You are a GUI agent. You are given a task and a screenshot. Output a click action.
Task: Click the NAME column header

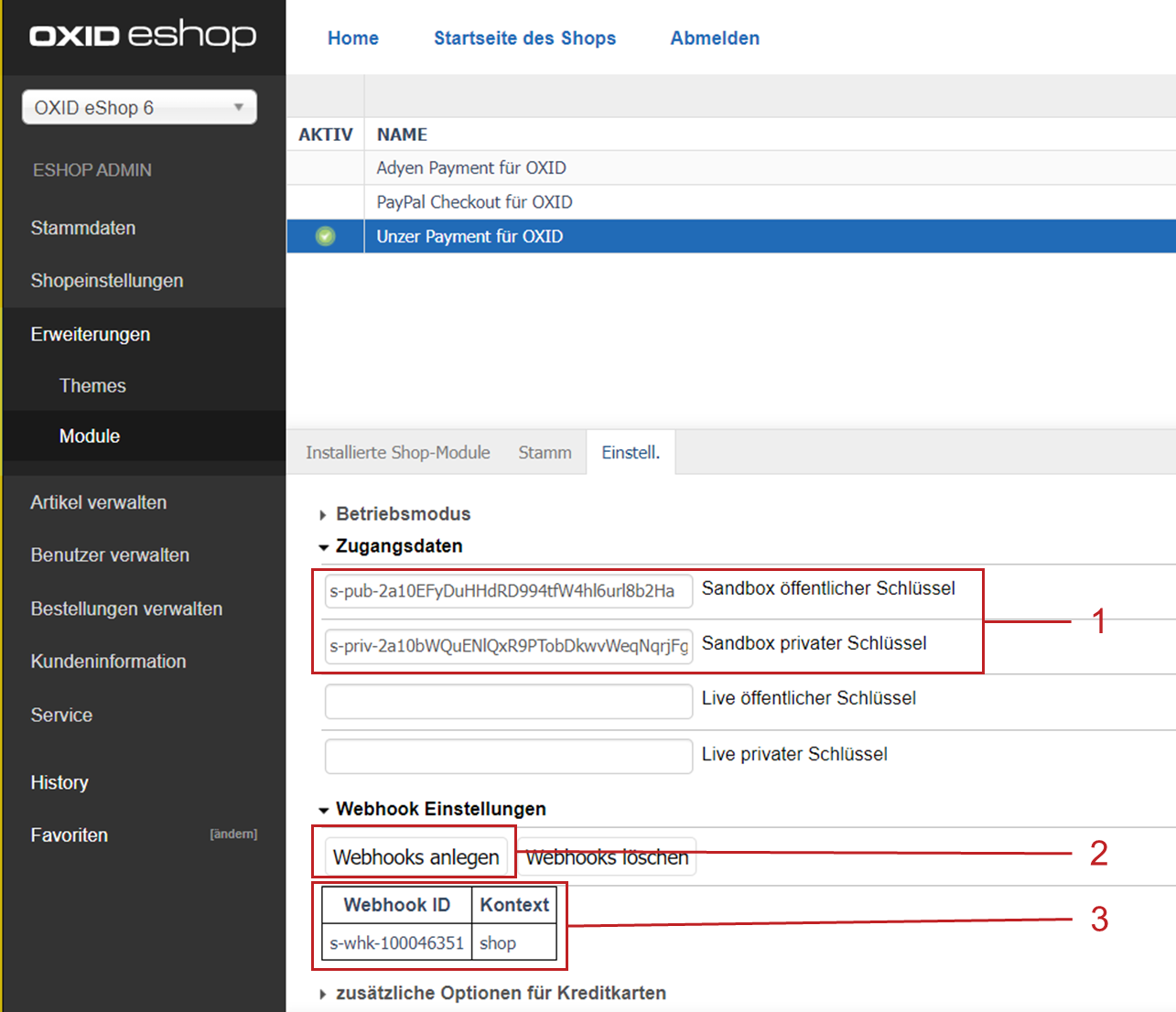coord(402,135)
